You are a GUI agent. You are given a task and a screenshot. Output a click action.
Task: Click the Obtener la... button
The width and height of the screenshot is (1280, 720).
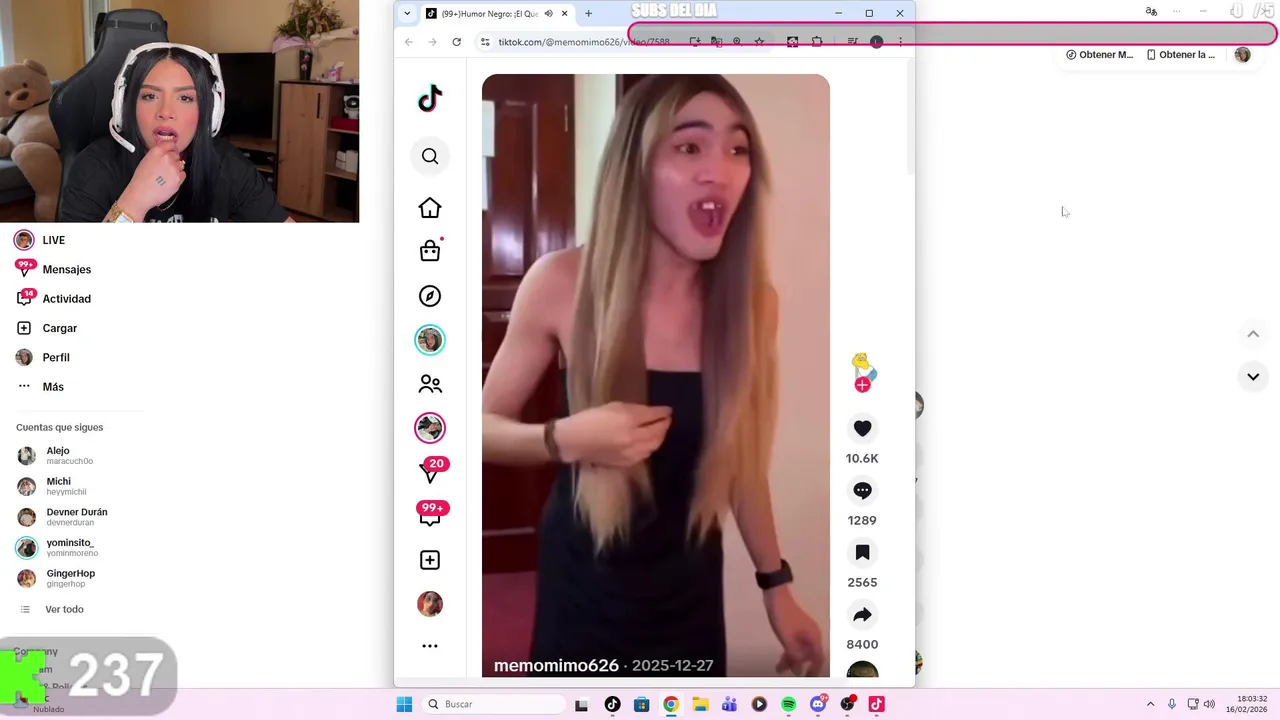pos(1181,55)
